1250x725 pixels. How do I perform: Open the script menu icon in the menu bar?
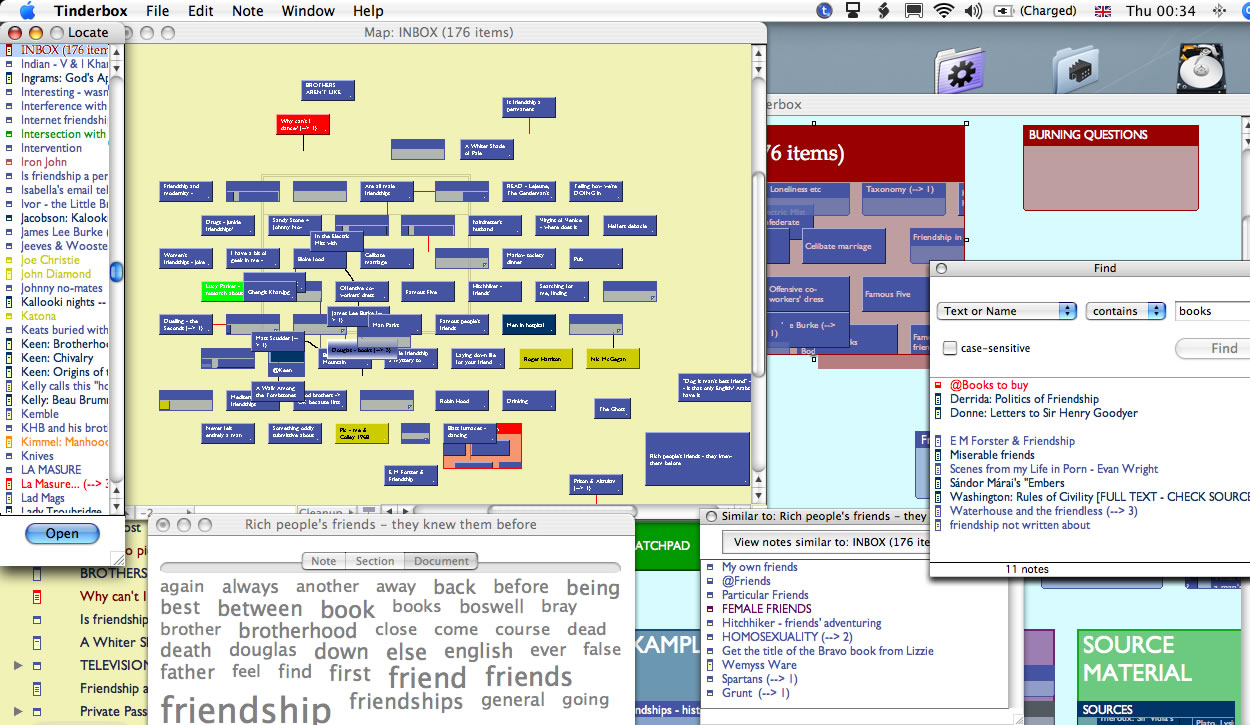(883, 11)
